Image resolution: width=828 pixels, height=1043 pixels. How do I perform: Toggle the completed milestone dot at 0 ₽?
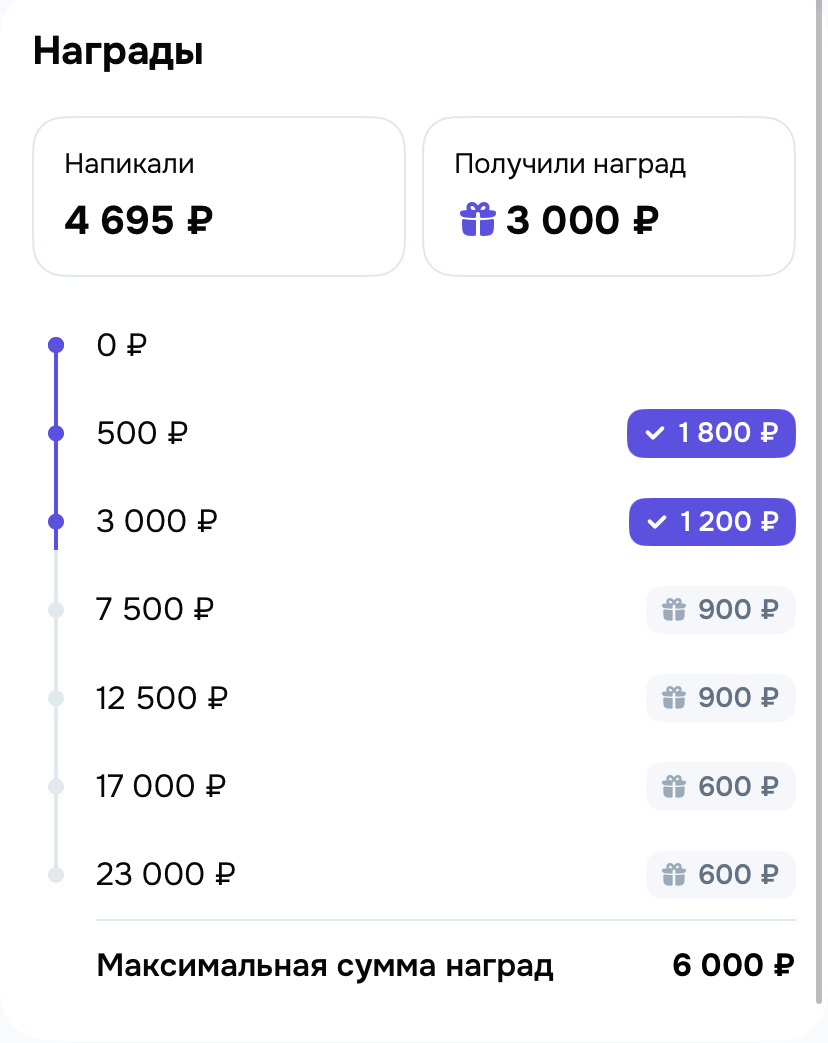click(56, 344)
